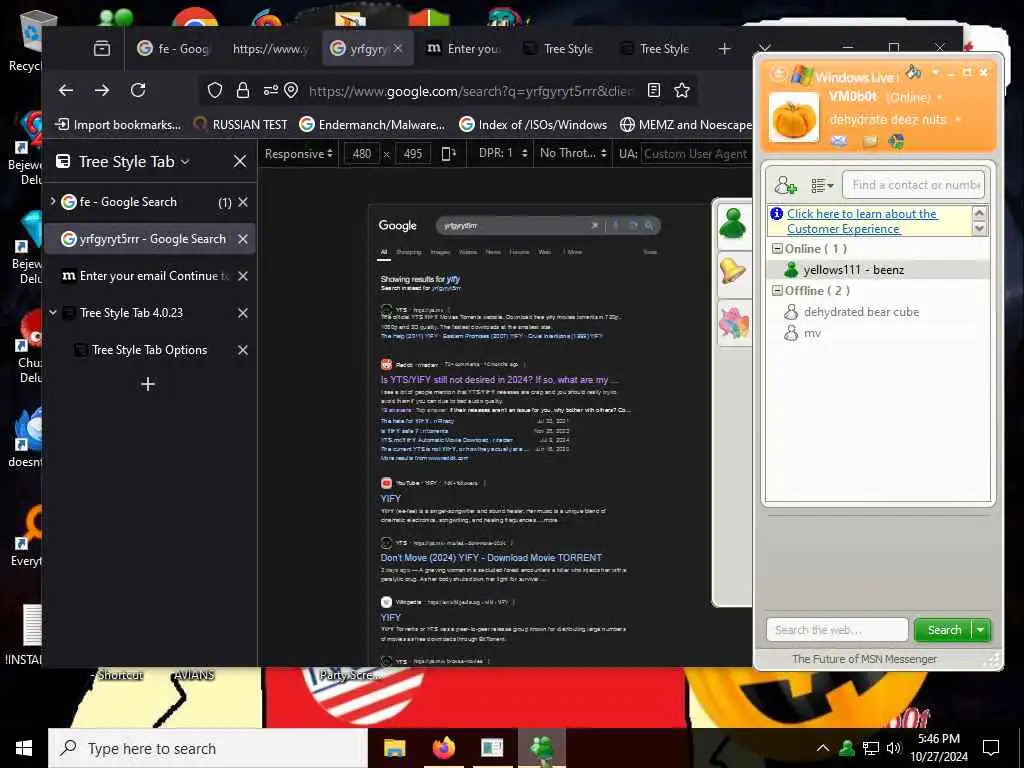Click the 'Custom User Agent' input field

[x=696, y=154]
